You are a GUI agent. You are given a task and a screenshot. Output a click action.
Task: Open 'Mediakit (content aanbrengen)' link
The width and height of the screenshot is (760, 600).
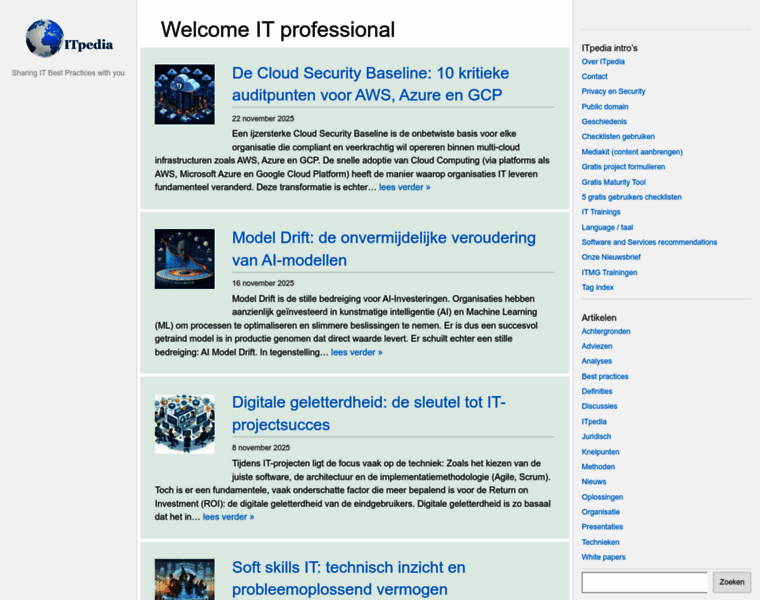(632, 152)
